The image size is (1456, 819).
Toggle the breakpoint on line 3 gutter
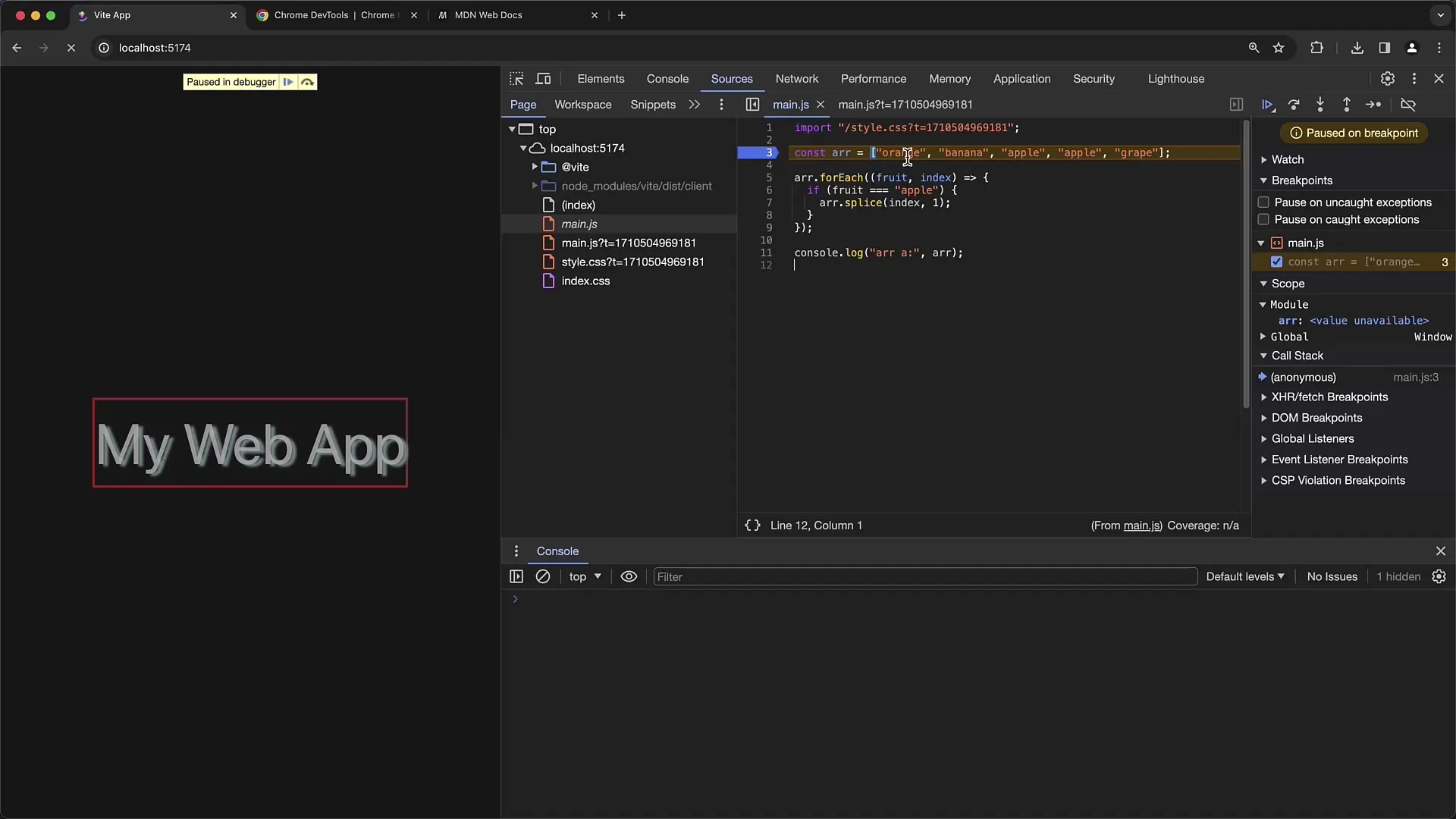(758, 153)
